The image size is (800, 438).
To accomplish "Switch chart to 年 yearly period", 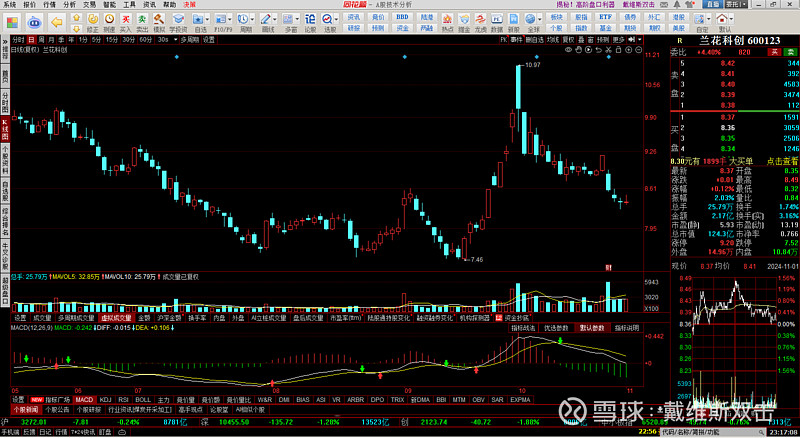I will [x=71, y=40].
